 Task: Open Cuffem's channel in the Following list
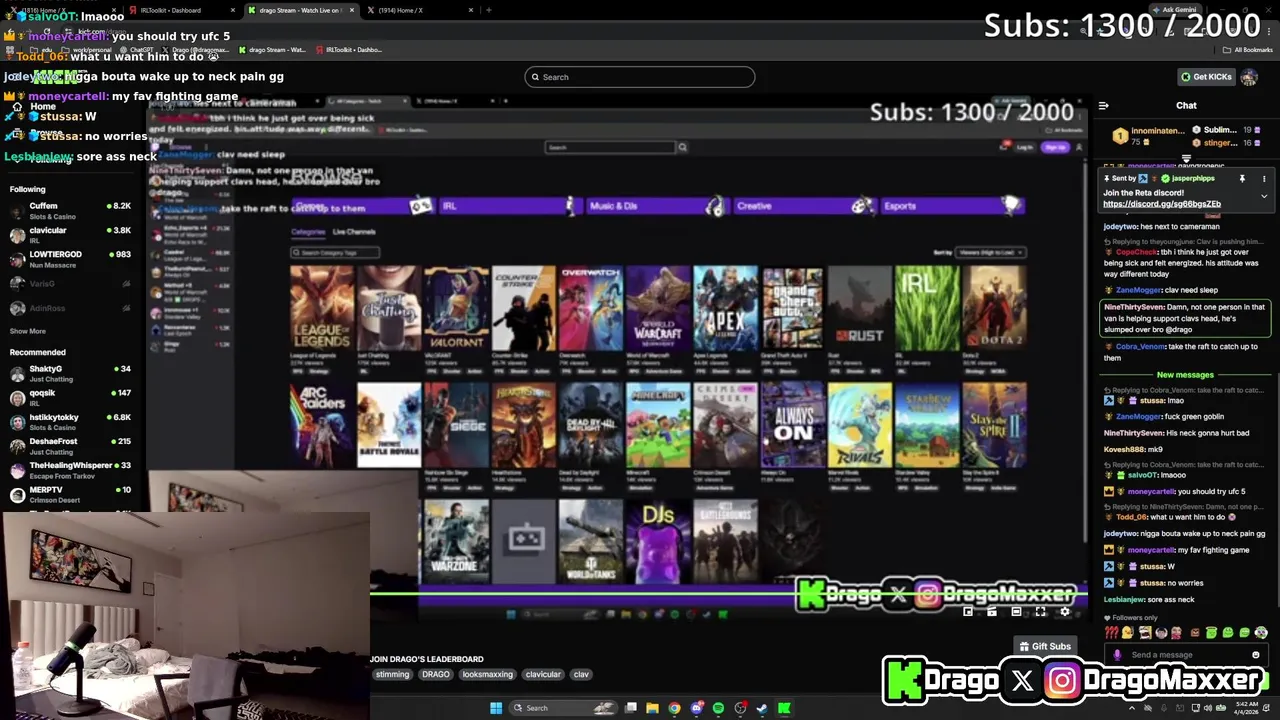point(70,210)
